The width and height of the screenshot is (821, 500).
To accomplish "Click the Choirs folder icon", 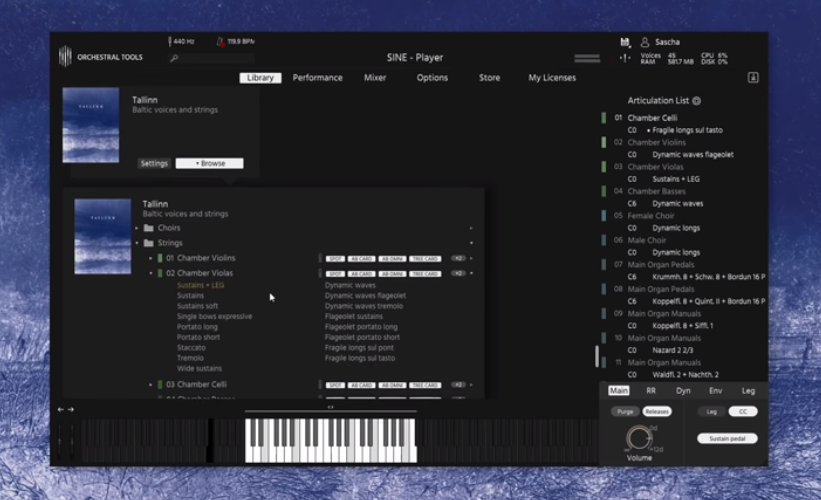I will (149, 228).
